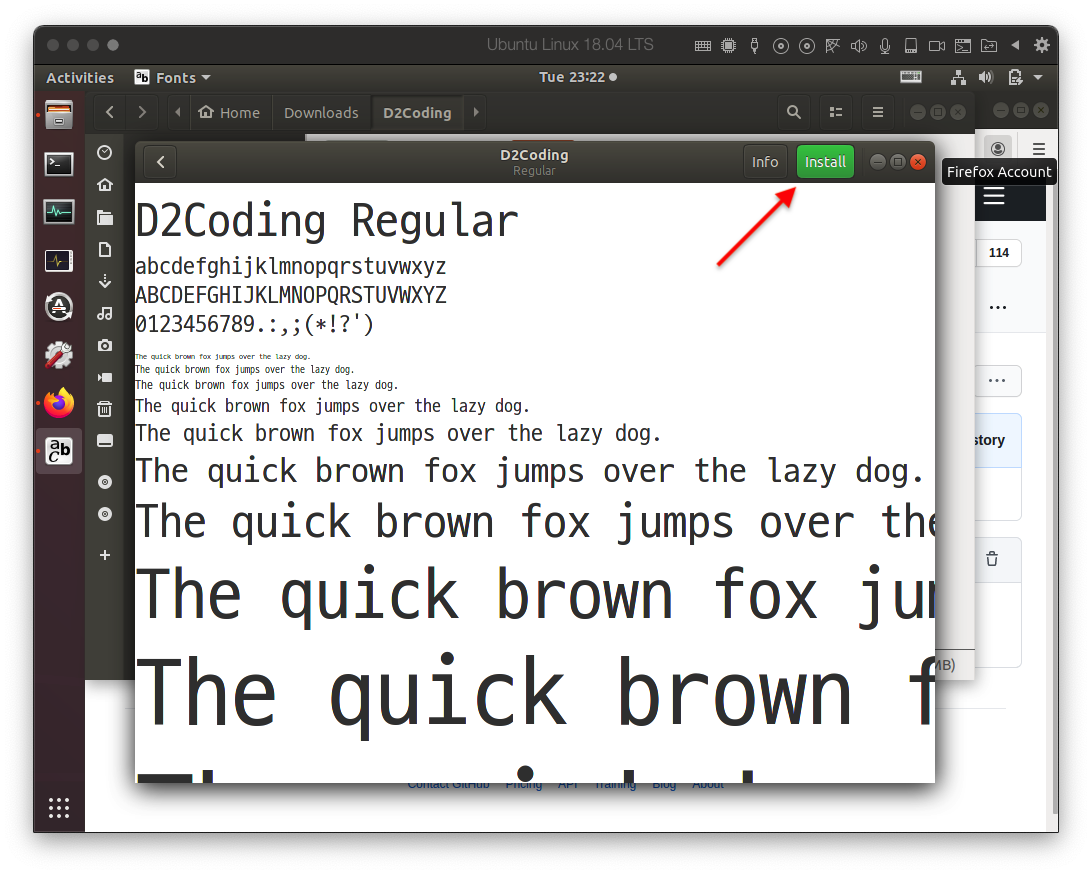Open Firefox Account button

point(998,148)
